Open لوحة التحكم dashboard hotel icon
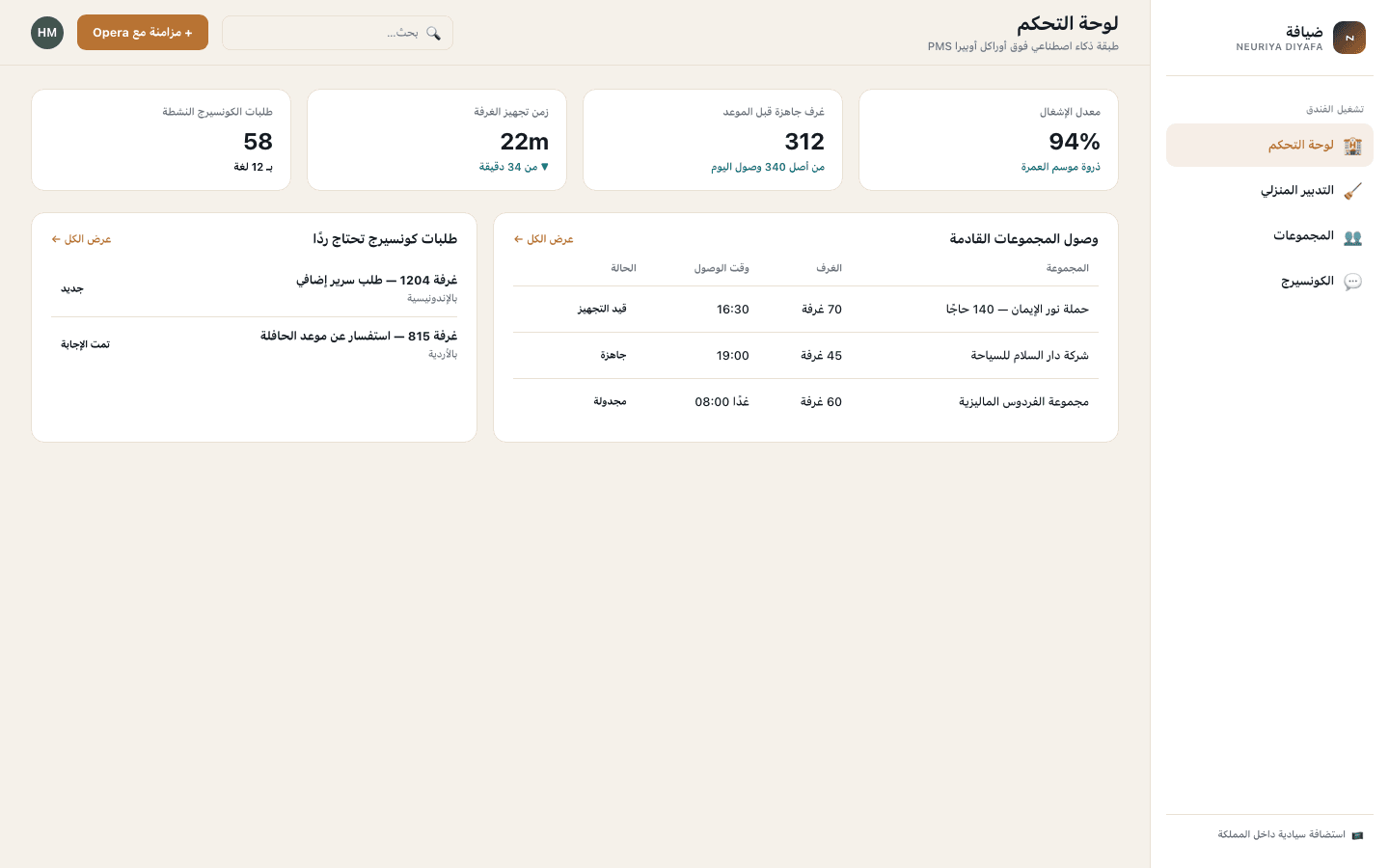Image resolution: width=1389 pixels, height=868 pixels. coord(1352,146)
